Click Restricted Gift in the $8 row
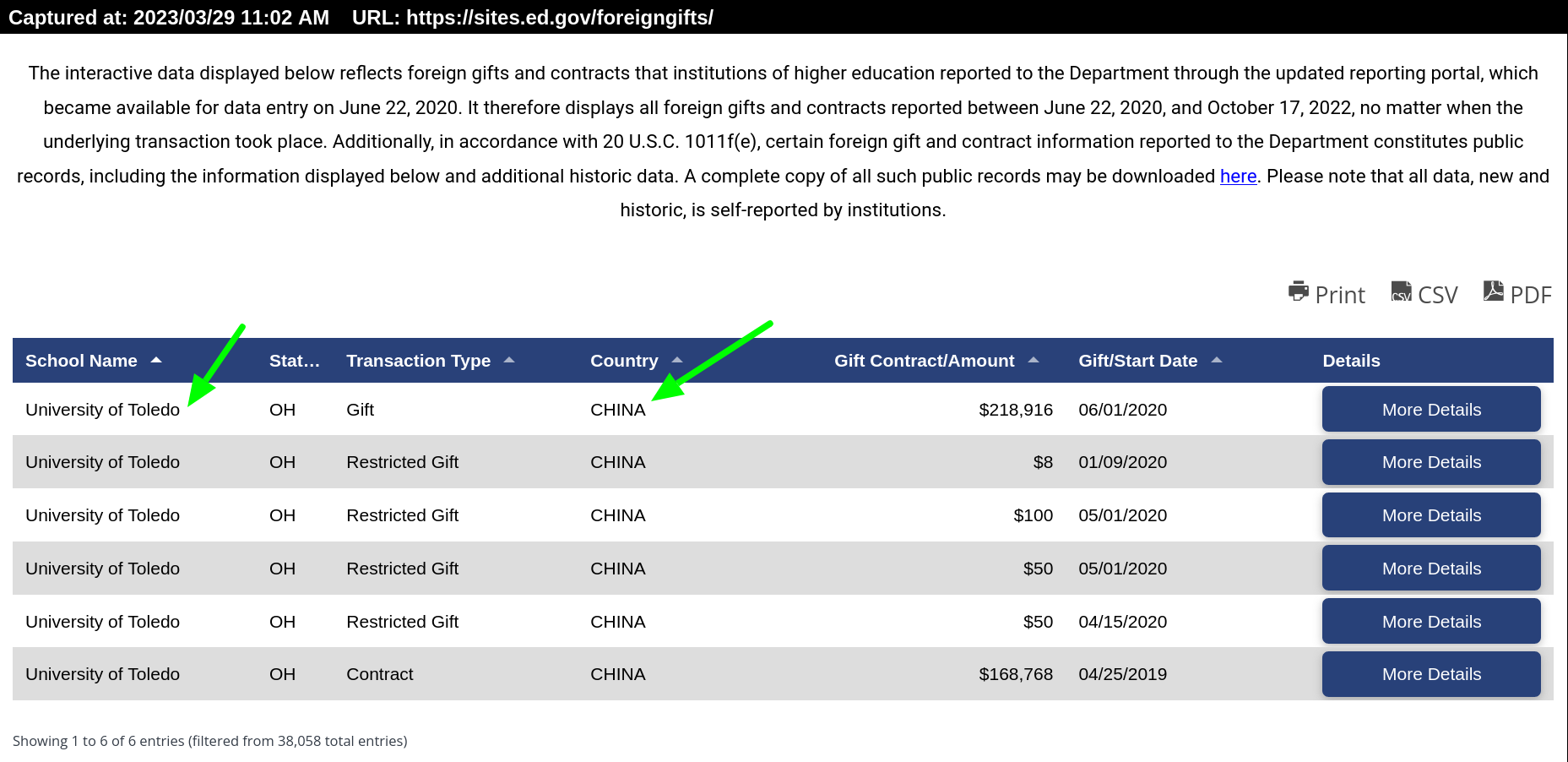 click(402, 462)
